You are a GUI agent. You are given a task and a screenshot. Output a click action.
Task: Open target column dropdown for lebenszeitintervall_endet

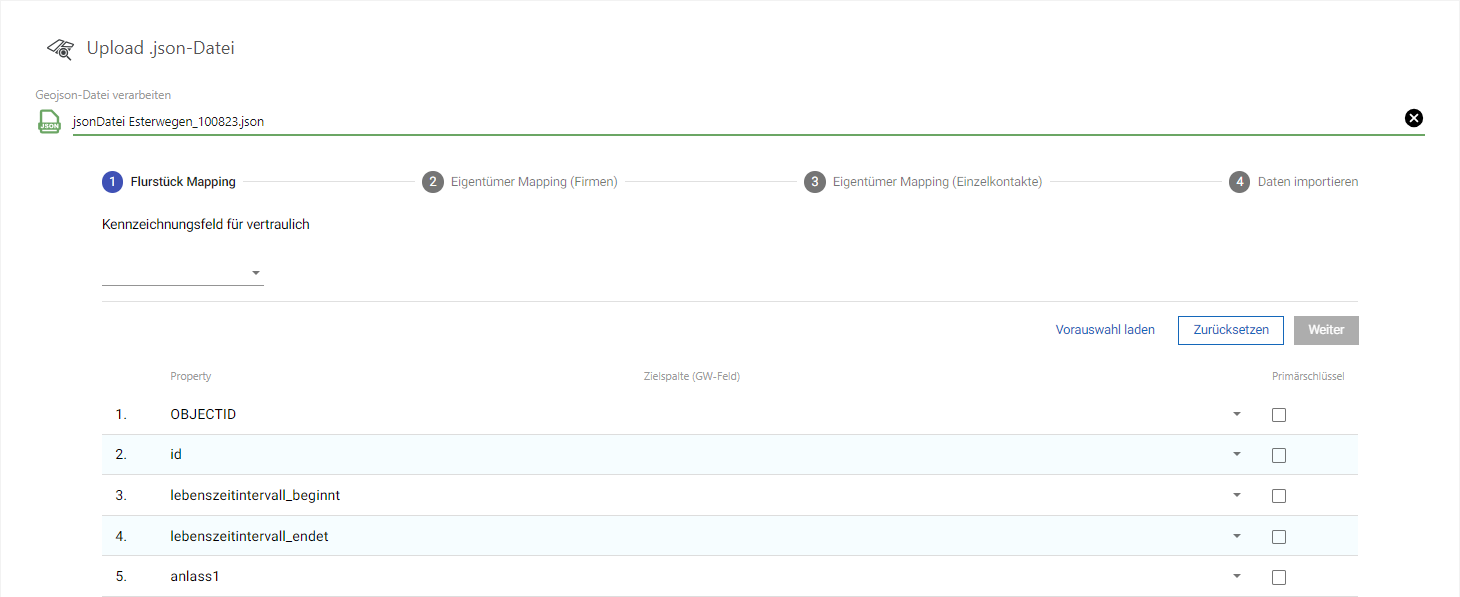click(x=1236, y=536)
